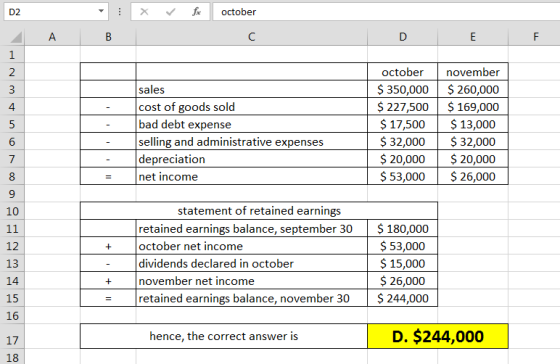The height and width of the screenshot is (364, 560).
Task: Select the equals sign cell in row 15
Action: 108,298
